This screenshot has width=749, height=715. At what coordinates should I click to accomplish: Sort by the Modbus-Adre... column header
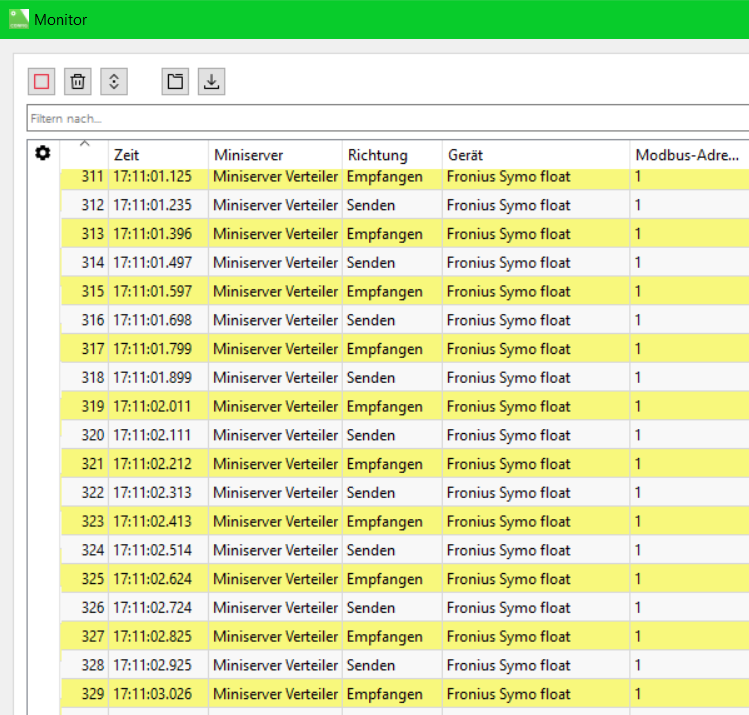[687, 155]
